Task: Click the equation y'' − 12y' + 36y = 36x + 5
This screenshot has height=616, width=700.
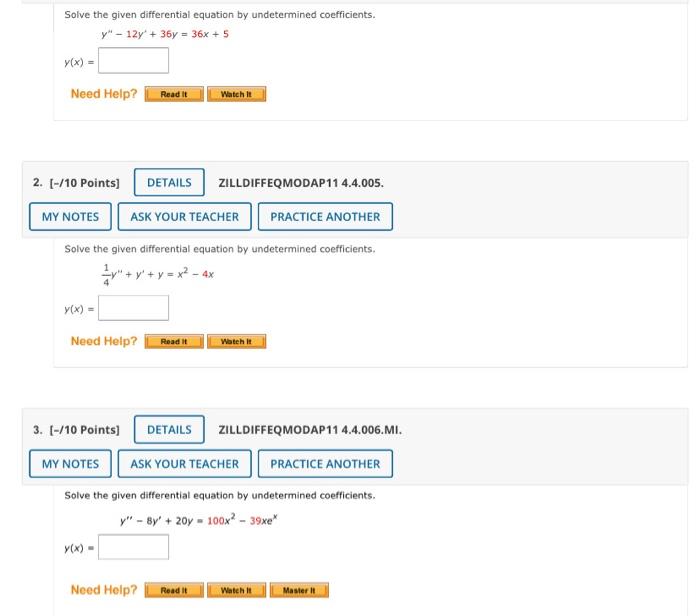Action: (165, 34)
